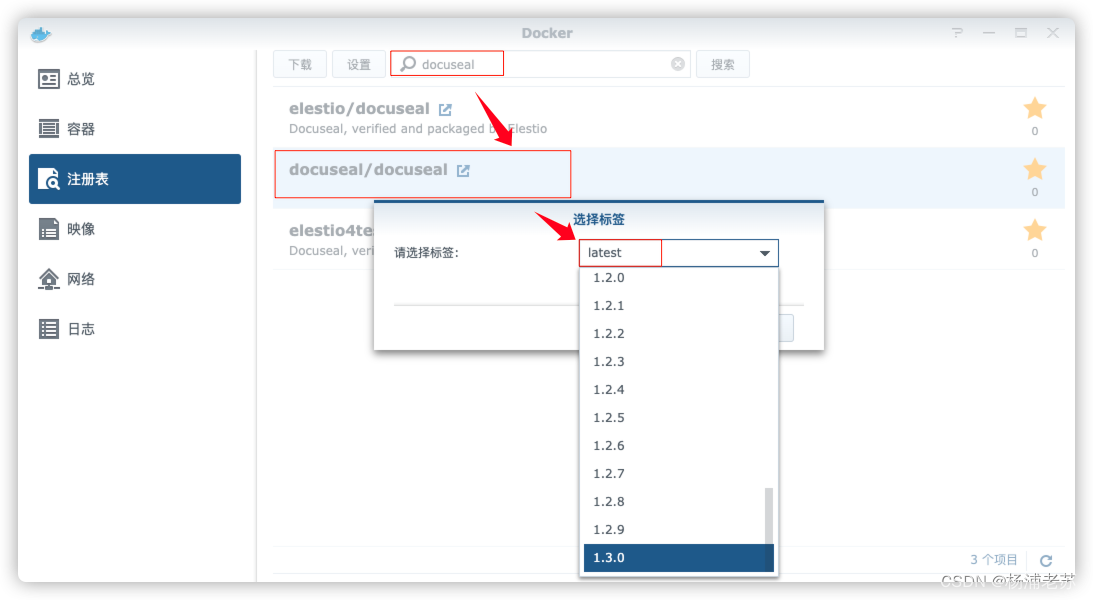Choose tag 1.2.4 from list
The image size is (1093, 600).
678,389
